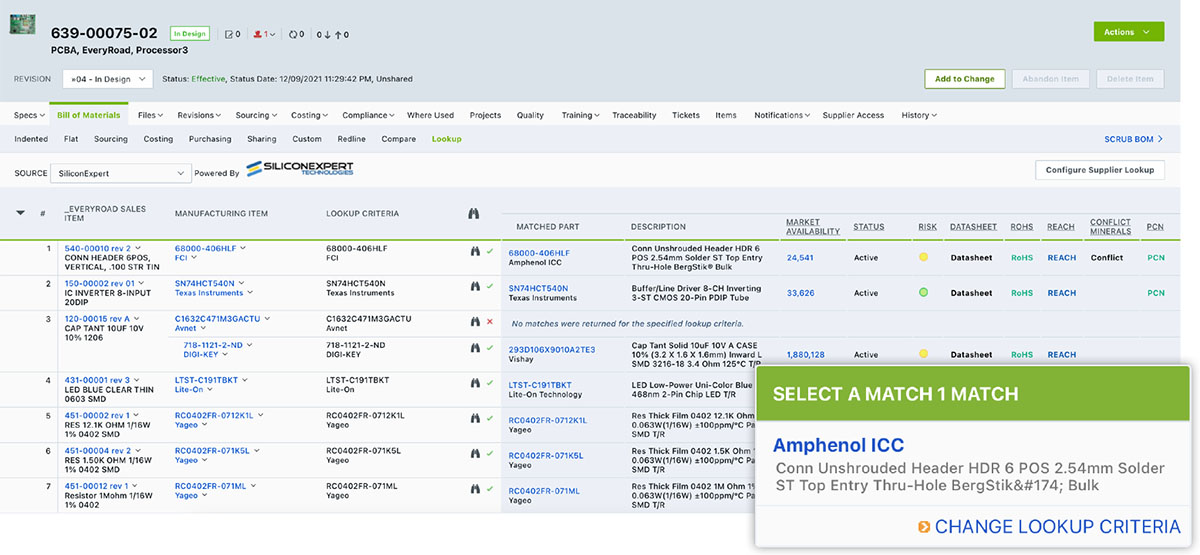
Task: Open the Compliance menu tab
Action: pyautogui.click(x=369, y=115)
